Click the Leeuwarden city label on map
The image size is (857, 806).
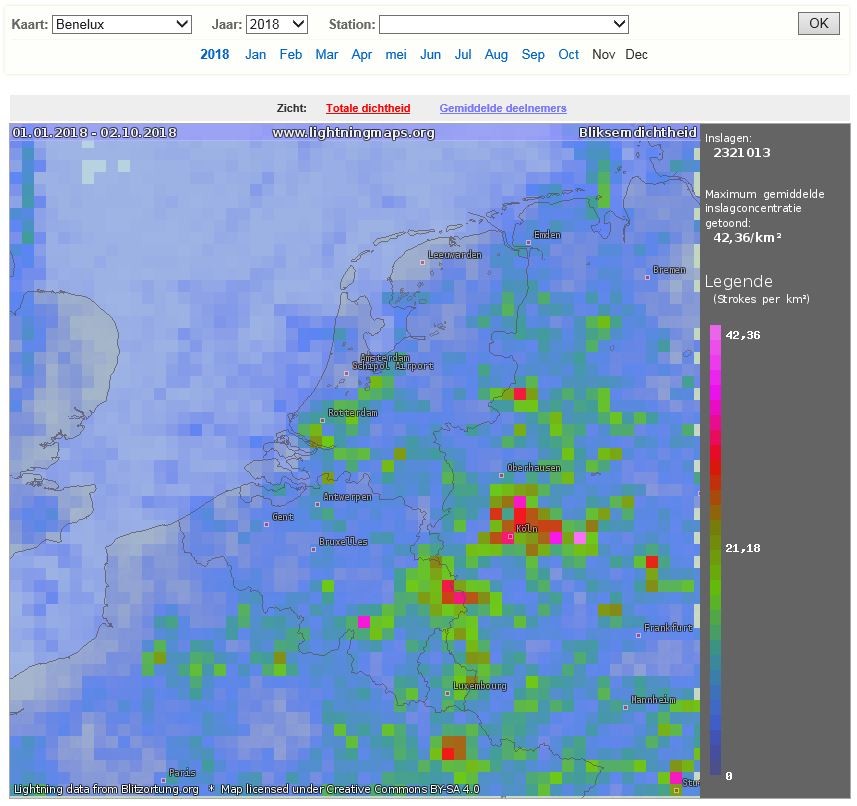(455, 255)
